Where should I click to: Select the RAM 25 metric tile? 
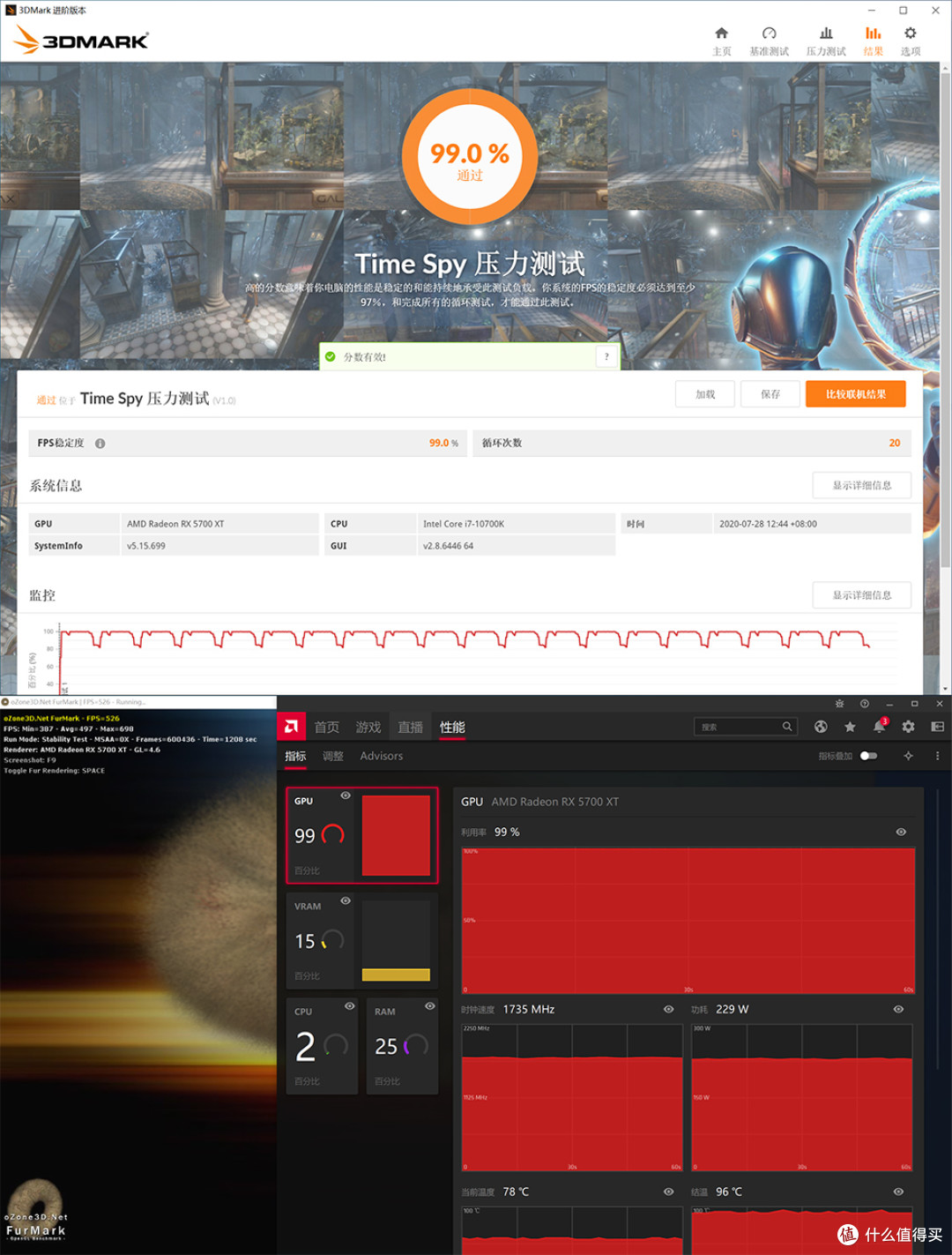pos(402,1047)
